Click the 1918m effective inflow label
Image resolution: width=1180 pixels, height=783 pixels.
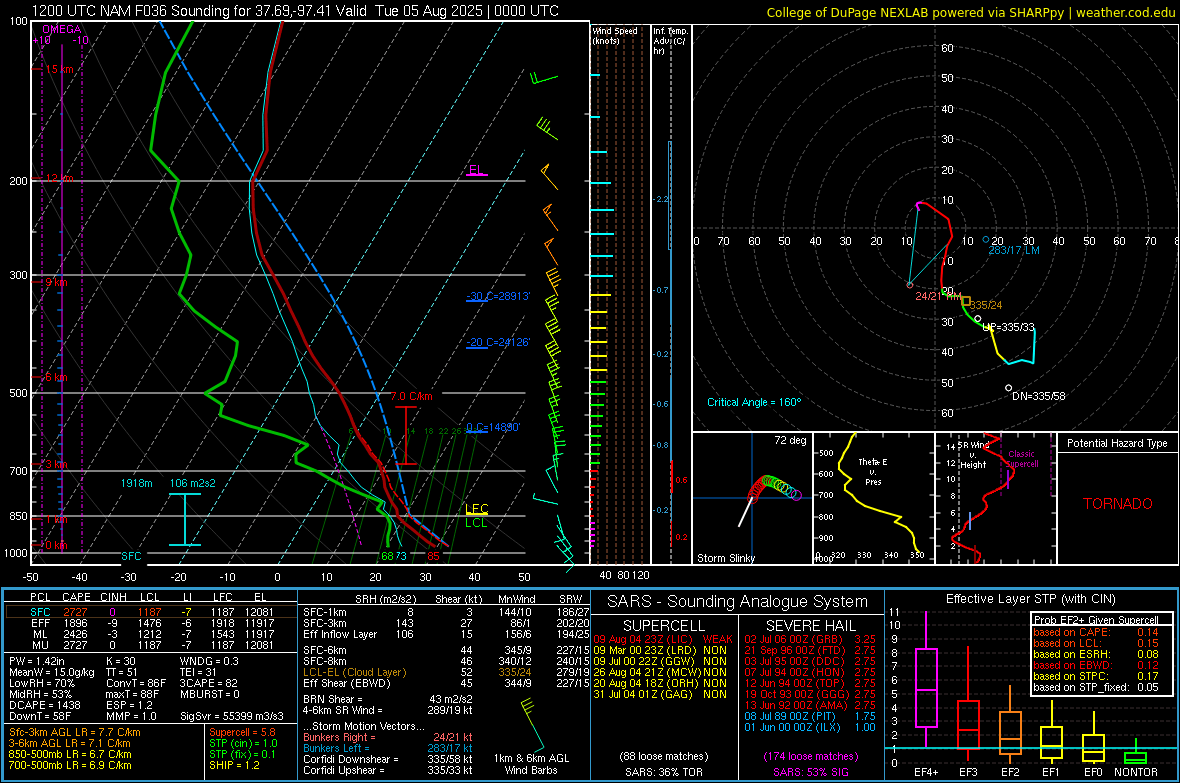pyautogui.click(x=136, y=483)
